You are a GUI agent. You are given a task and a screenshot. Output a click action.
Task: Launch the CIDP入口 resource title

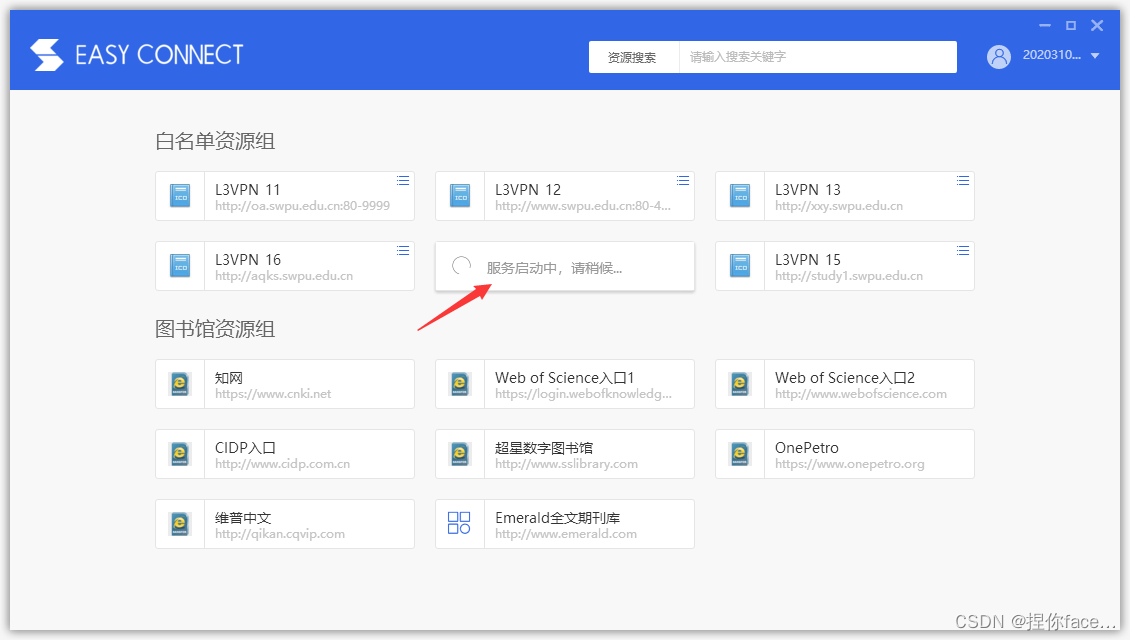pyautogui.click(x=245, y=448)
